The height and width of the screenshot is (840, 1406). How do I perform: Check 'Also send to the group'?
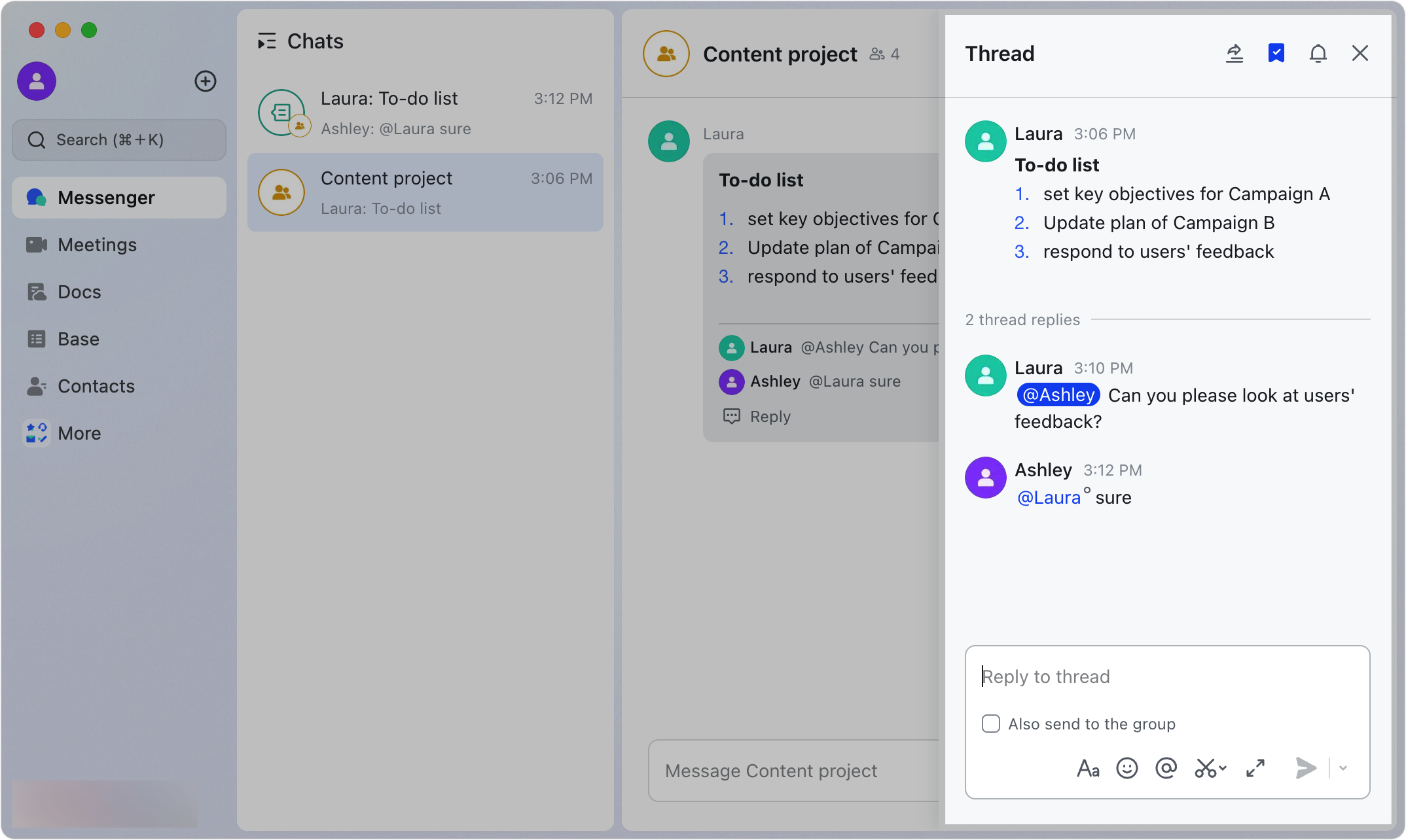pyautogui.click(x=990, y=724)
